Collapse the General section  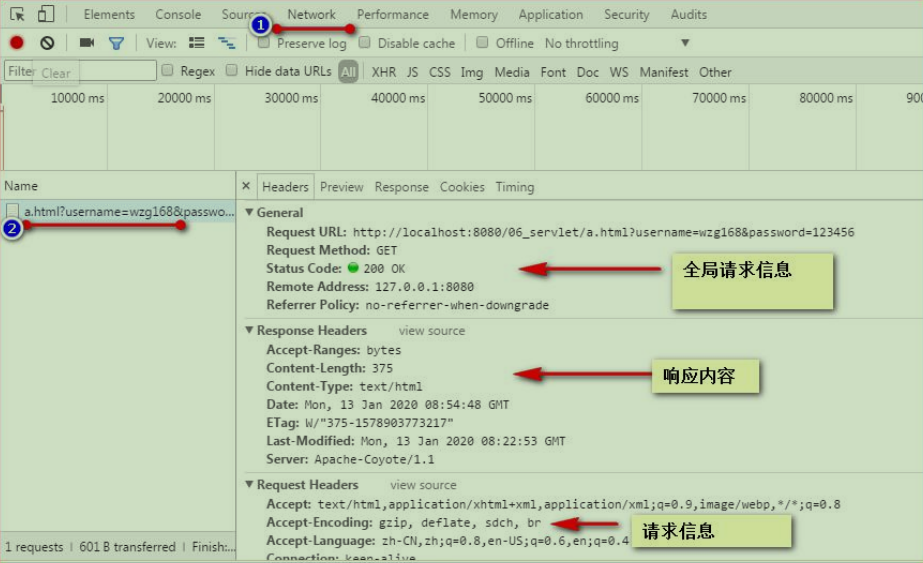point(249,212)
